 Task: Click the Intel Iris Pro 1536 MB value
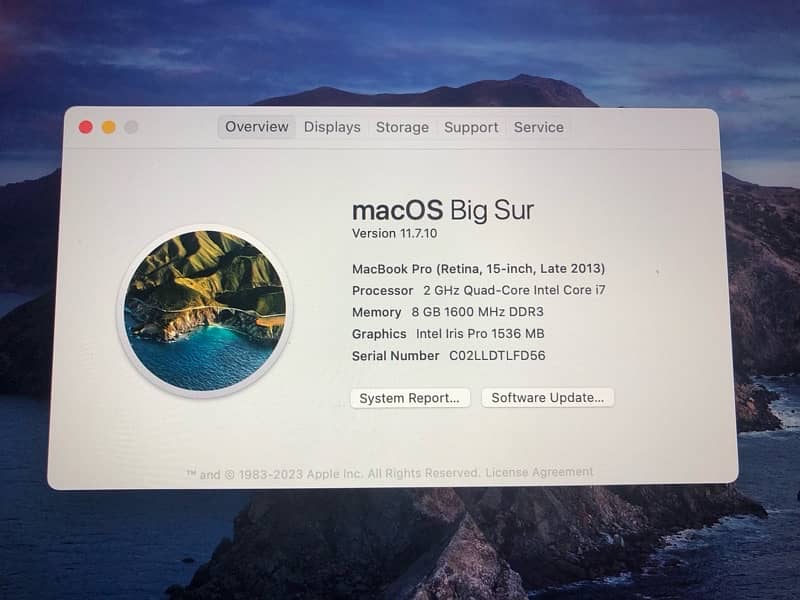[x=480, y=334]
